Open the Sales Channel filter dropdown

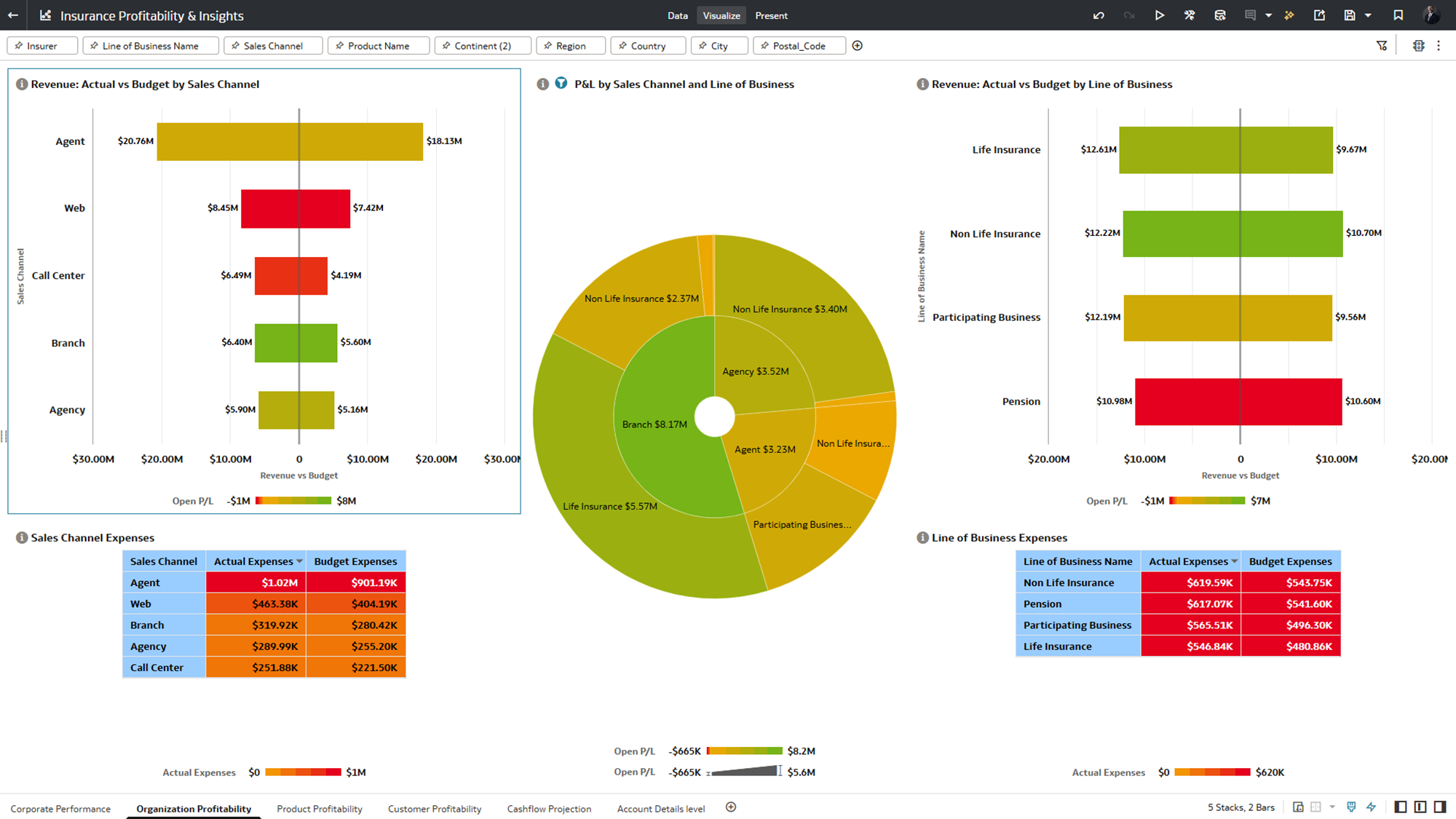coord(273,46)
